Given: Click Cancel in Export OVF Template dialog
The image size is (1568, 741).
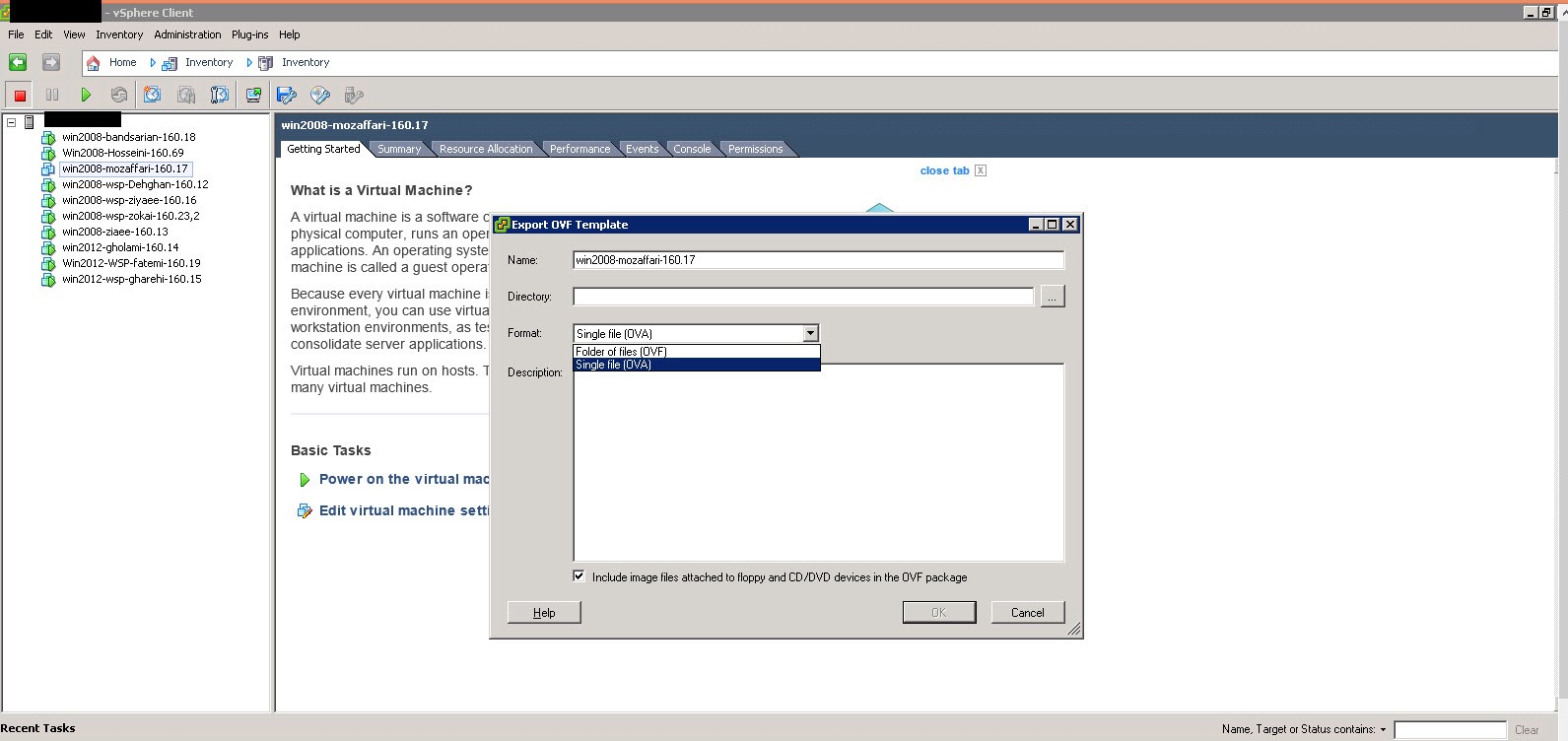Looking at the screenshot, I should 1027,612.
